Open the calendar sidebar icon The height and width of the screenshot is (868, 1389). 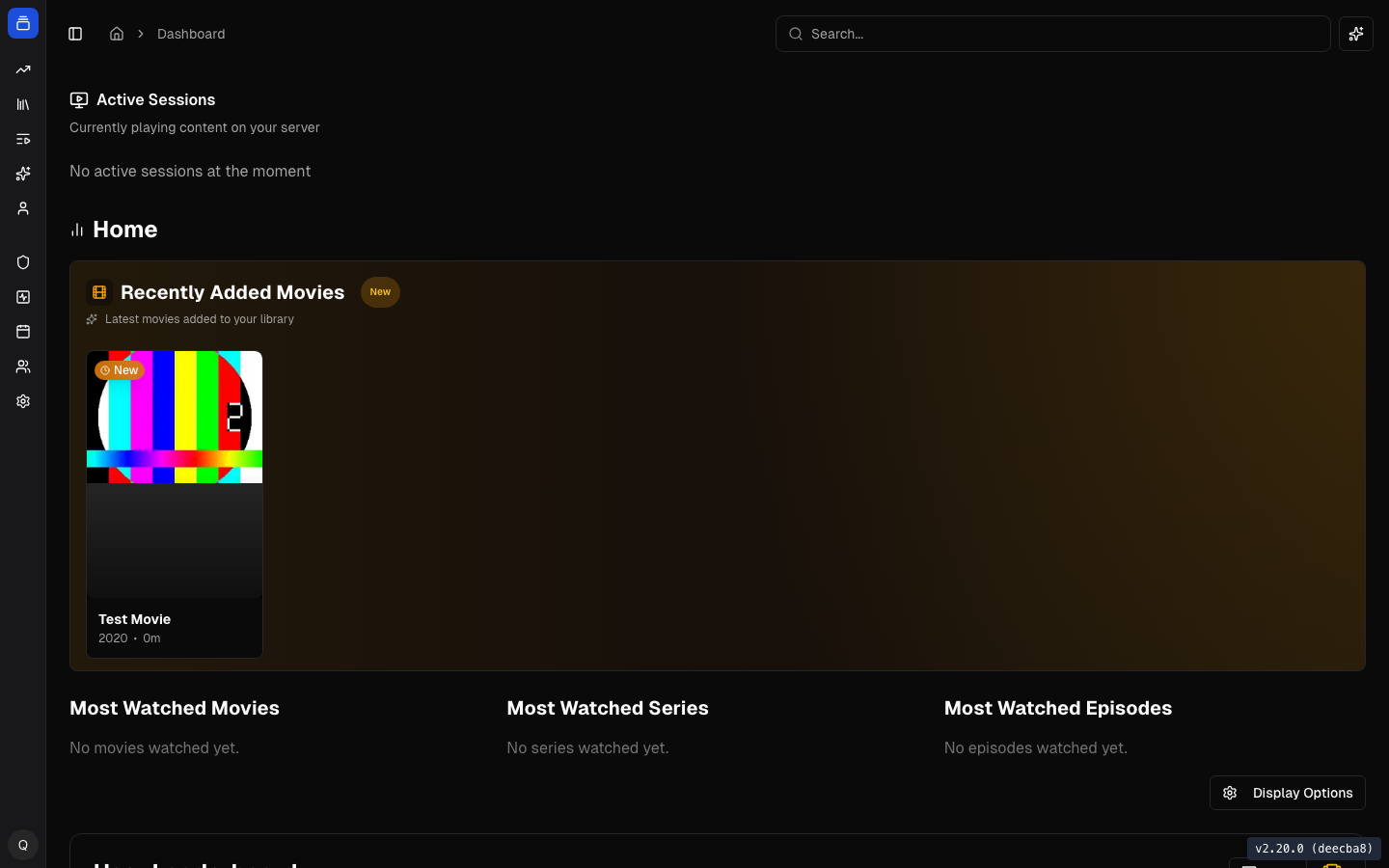click(x=23, y=332)
